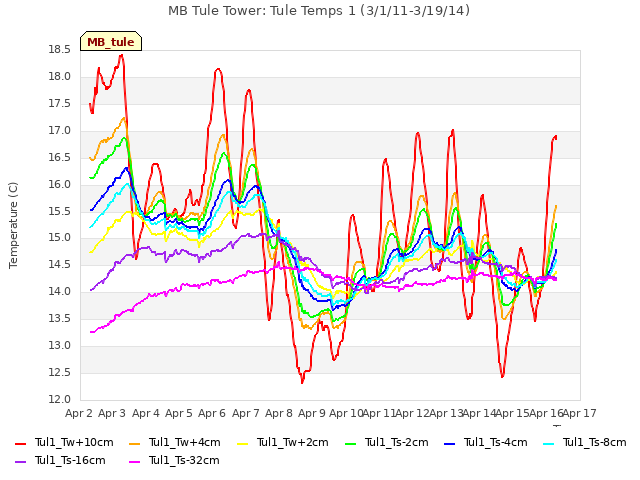Toggle the Tul1_Tw+2cm legend entry
The height and width of the screenshot is (480, 640).
pos(283,442)
